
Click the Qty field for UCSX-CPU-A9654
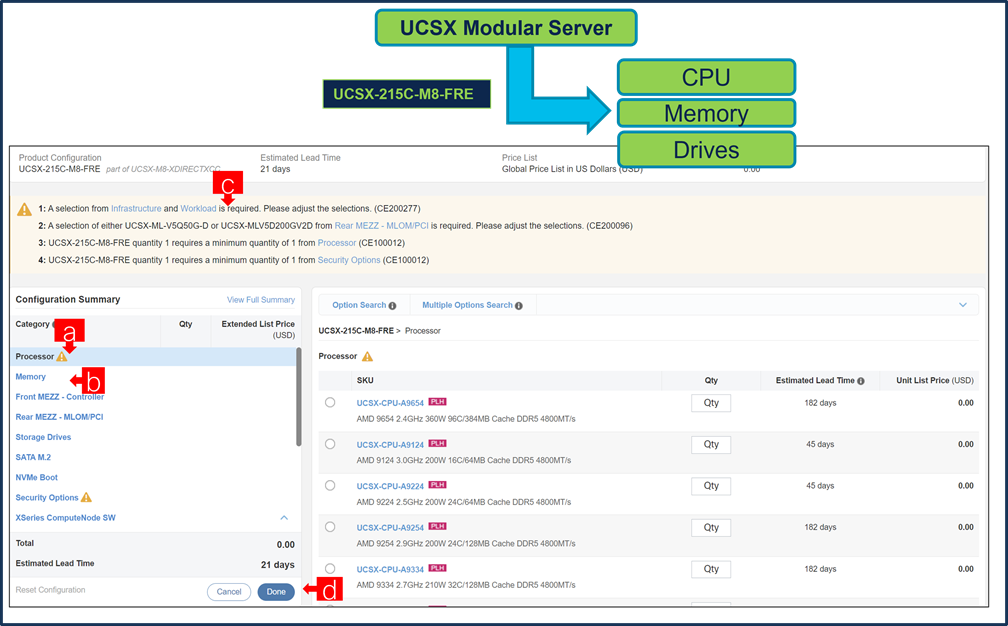[x=711, y=403]
